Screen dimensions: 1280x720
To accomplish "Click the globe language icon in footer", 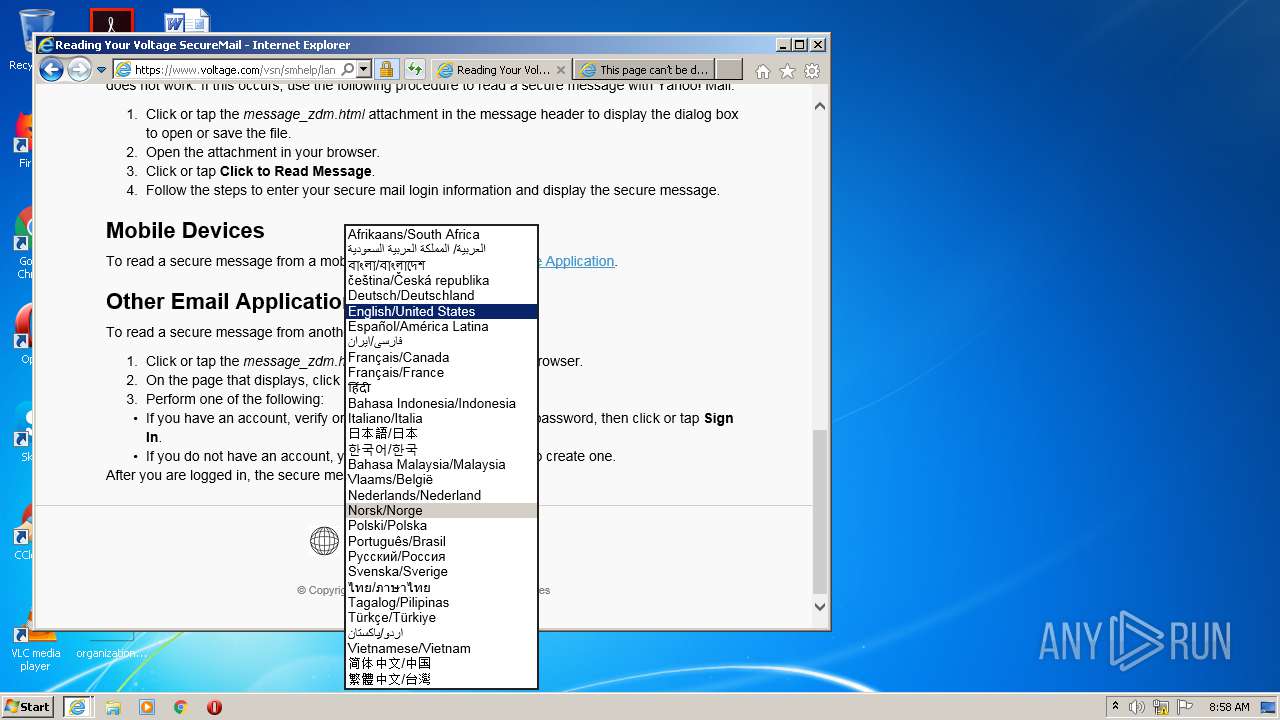I will [324, 541].
